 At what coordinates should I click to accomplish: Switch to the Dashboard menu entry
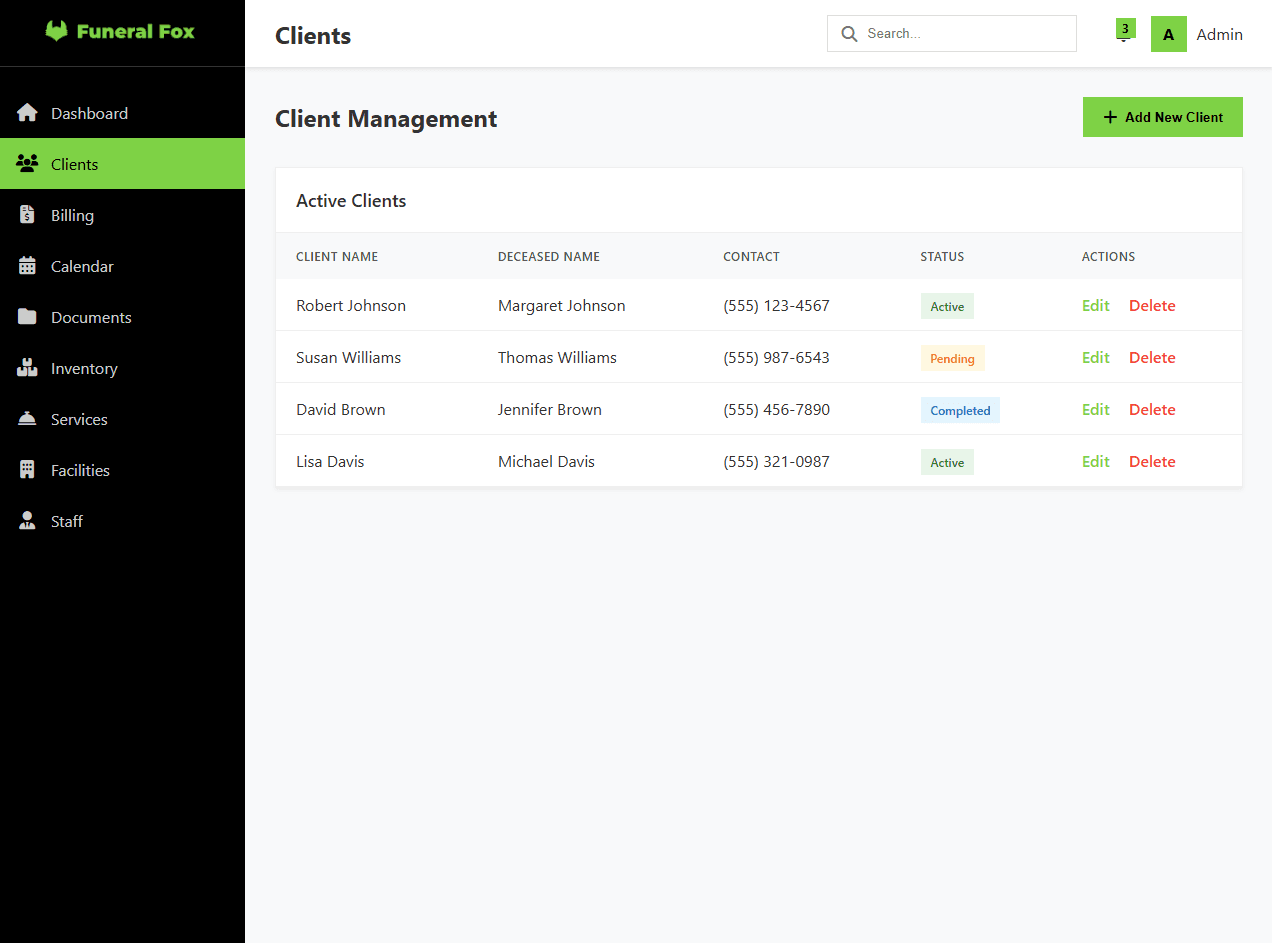point(88,112)
